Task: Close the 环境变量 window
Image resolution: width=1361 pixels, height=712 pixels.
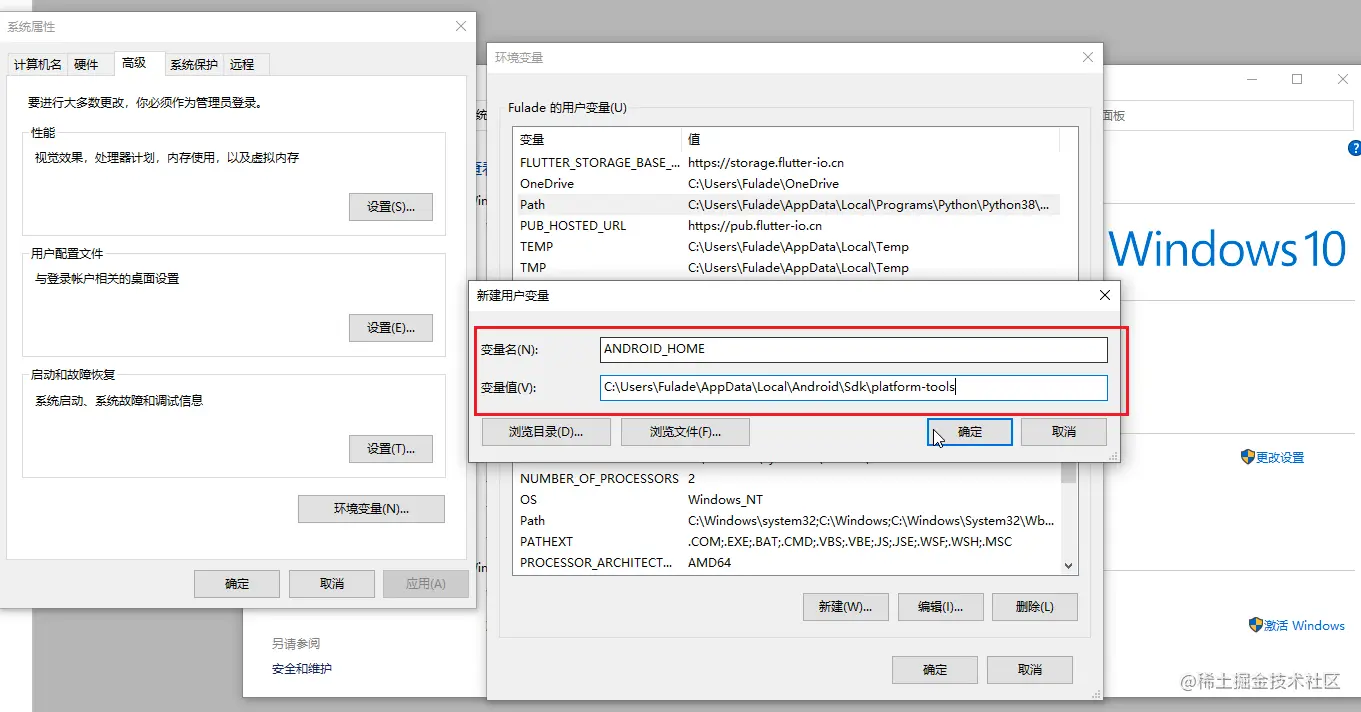Action: pyautogui.click(x=1088, y=58)
